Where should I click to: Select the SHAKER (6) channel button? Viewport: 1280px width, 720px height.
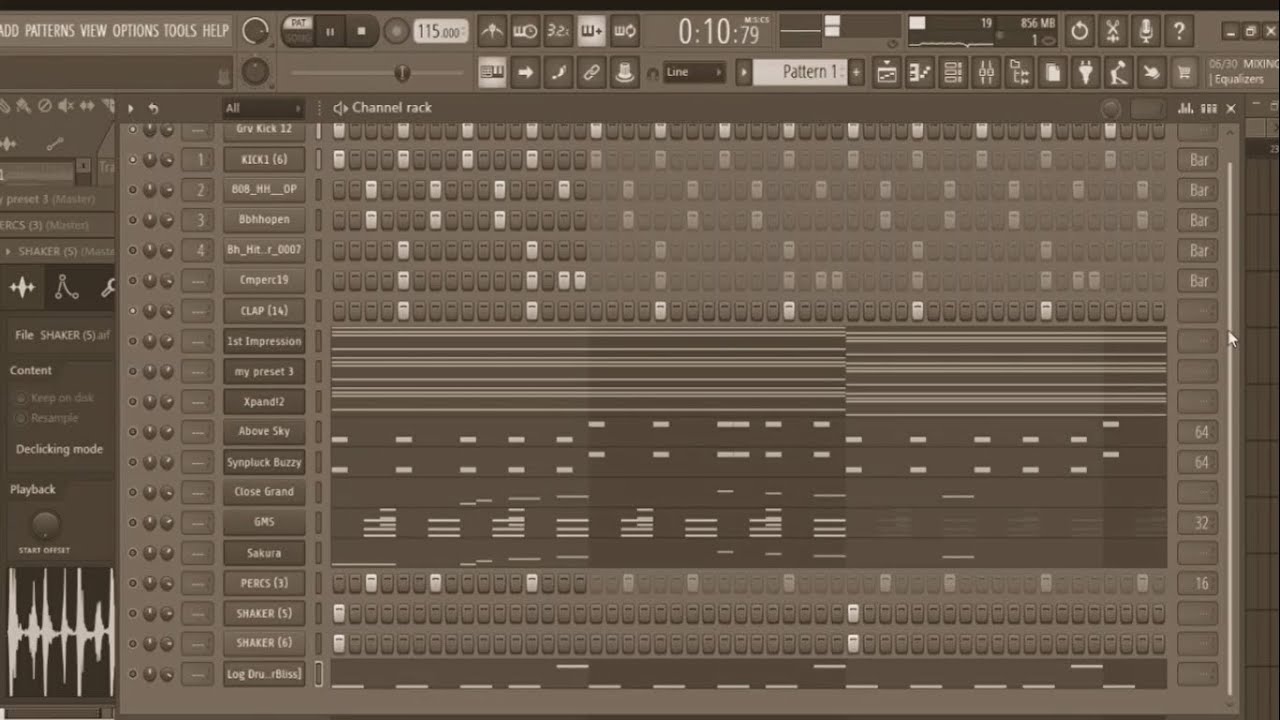[x=264, y=643]
